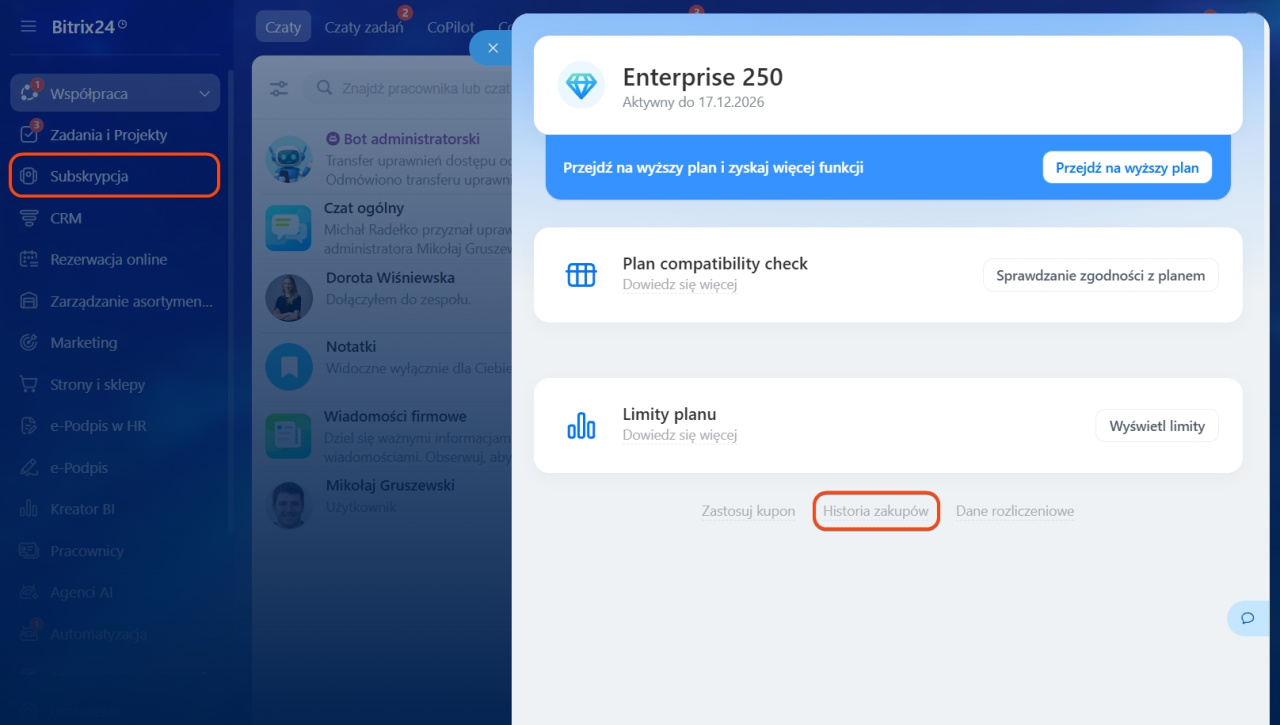Click the Kreator BI chart icon

pyautogui.click(x=29, y=509)
